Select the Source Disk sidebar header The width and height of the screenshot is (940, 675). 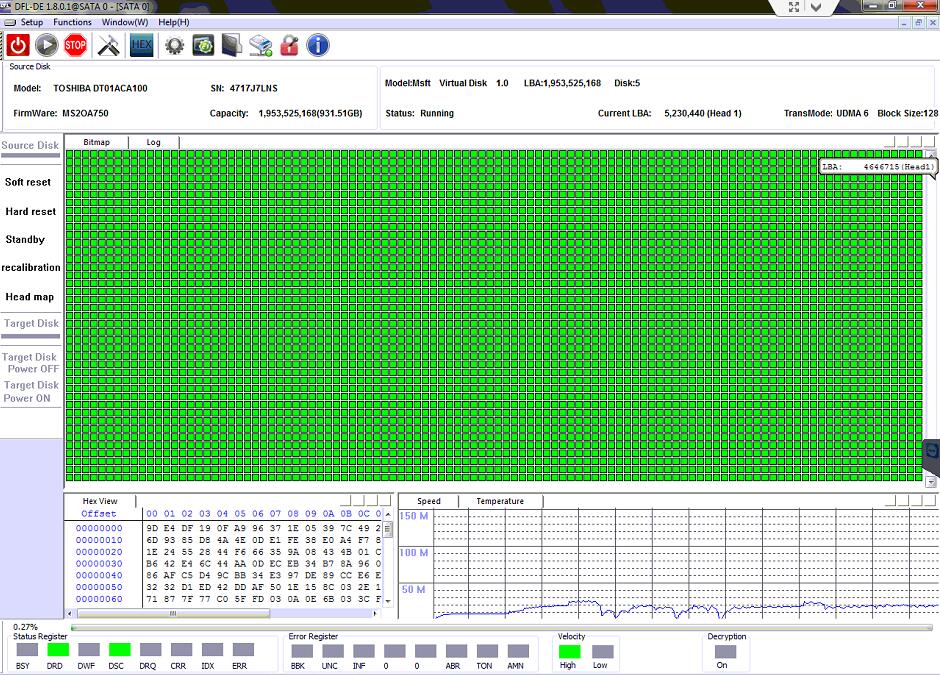pos(31,146)
